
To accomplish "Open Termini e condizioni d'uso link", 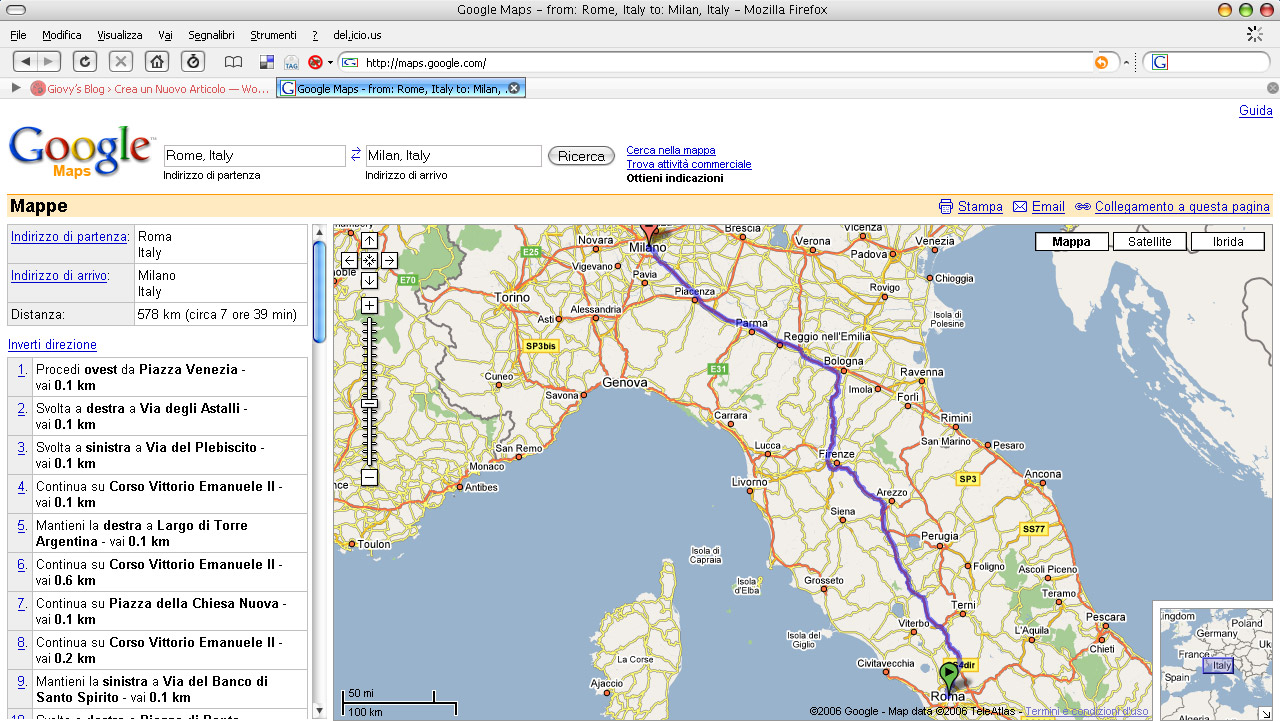I will (1087, 712).
